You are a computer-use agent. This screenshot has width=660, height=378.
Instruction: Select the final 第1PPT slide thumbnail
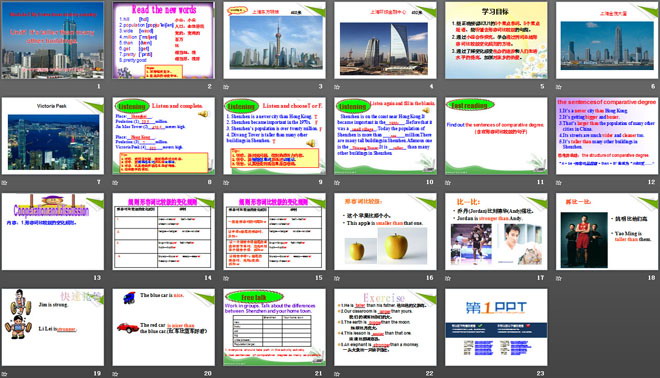[x=496, y=327]
